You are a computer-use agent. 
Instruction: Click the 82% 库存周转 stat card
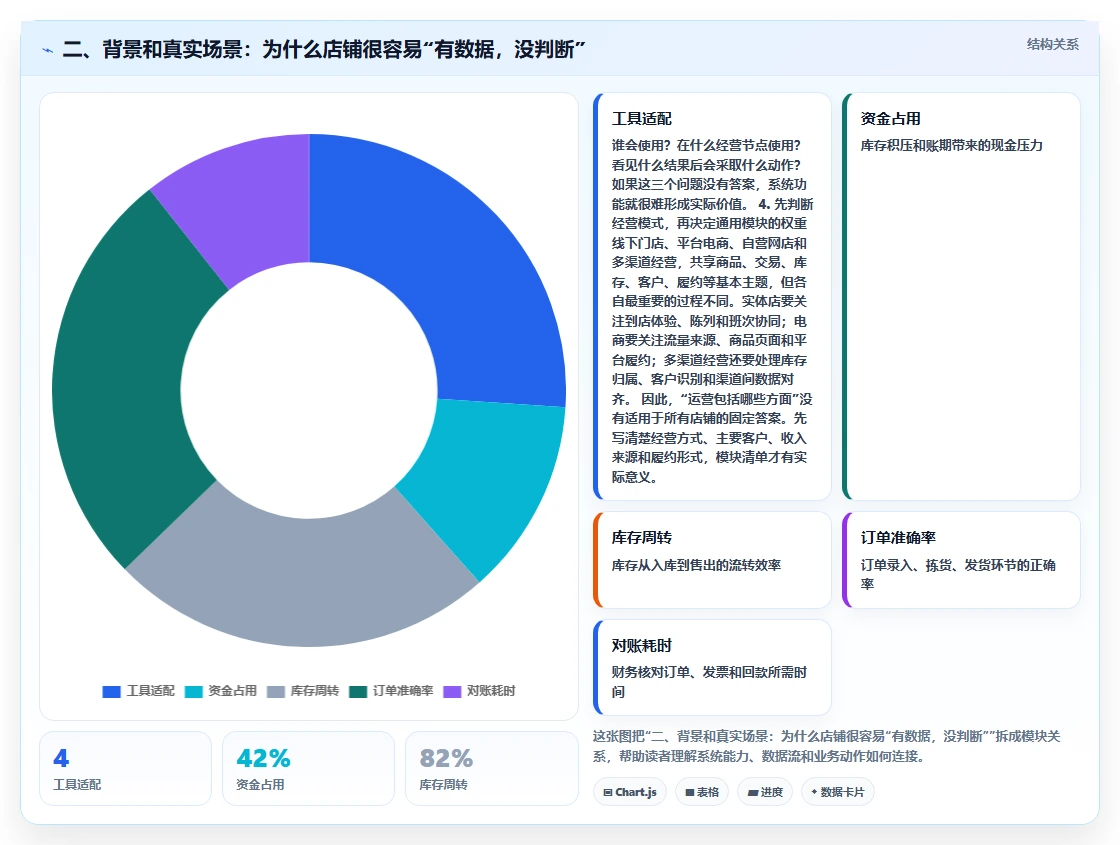click(491, 769)
